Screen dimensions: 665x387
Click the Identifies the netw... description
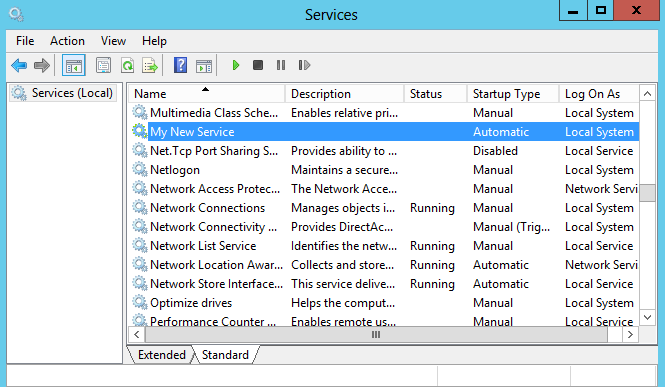point(344,246)
